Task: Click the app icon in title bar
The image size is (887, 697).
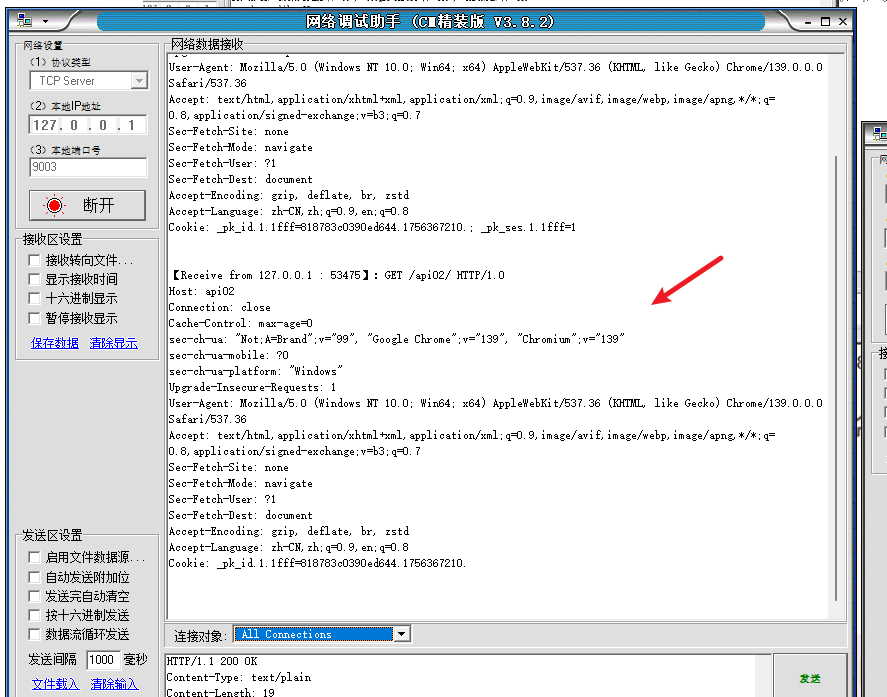Action: [24, 21]
